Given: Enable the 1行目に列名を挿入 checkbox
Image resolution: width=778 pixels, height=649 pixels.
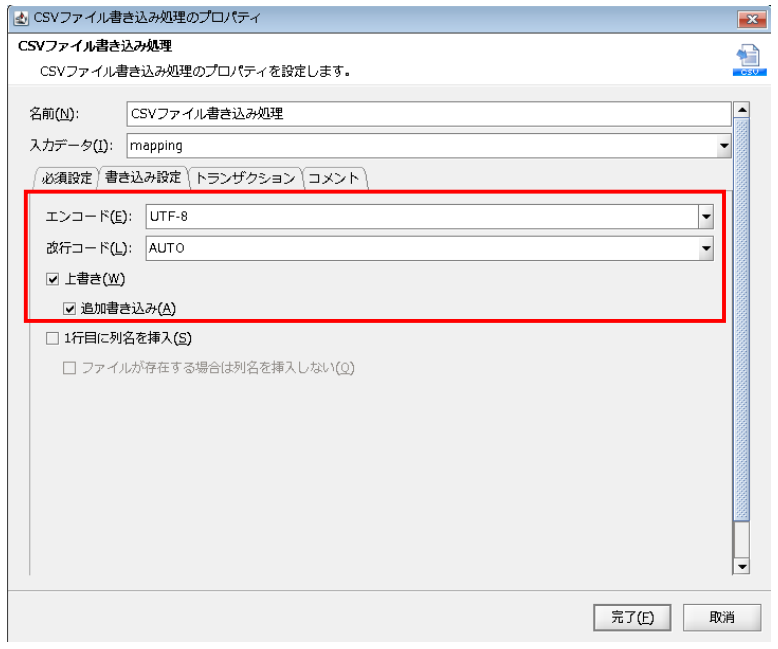Looking at the screenshot, I should (x=53, y=338).
